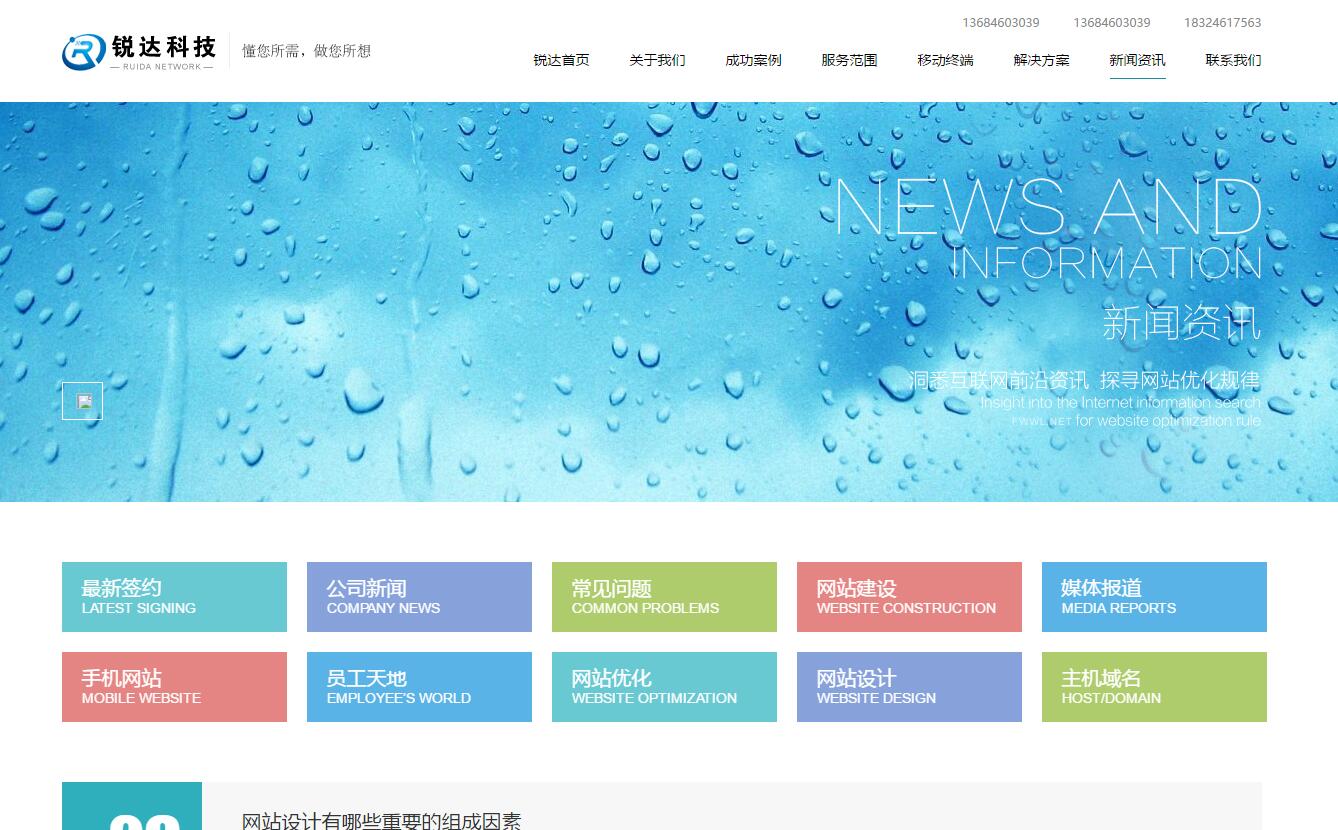Click the 网站优化 Website Optimization tile
This screenshot has width=1338, height=830.
(x=664, y=687)
